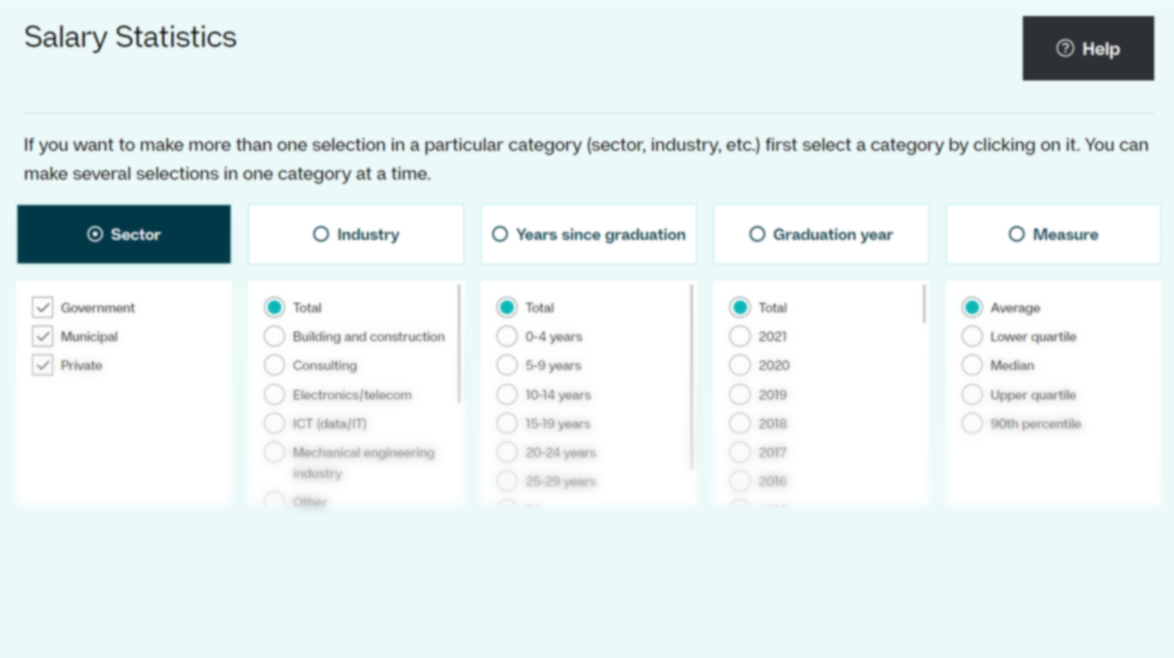This screenshot has height=658, width=1174.
Task: Pick 0-4 years since graduation
Action: point(507,337)
